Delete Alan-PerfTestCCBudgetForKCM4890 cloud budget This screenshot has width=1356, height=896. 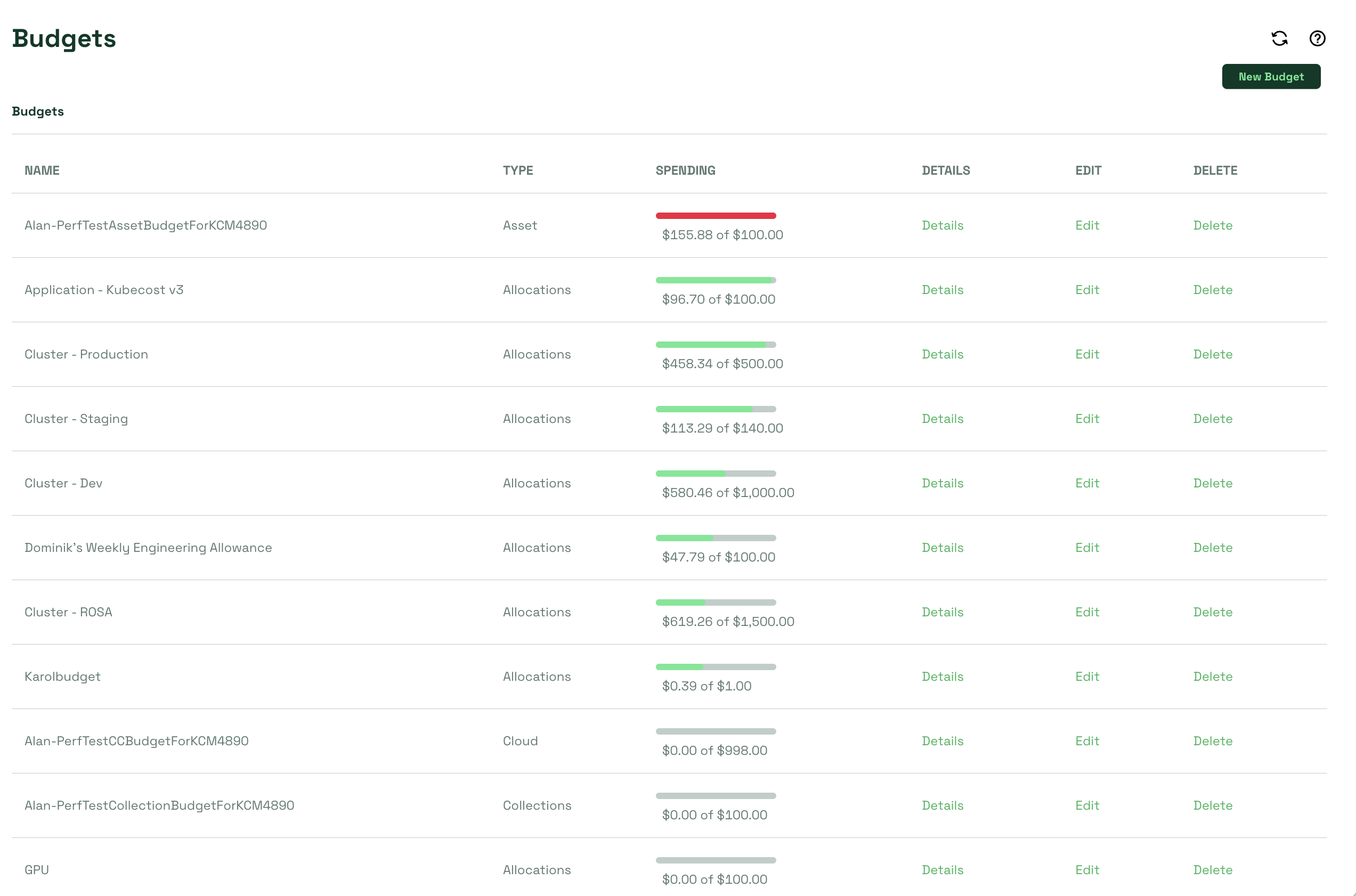(1212, 741)
